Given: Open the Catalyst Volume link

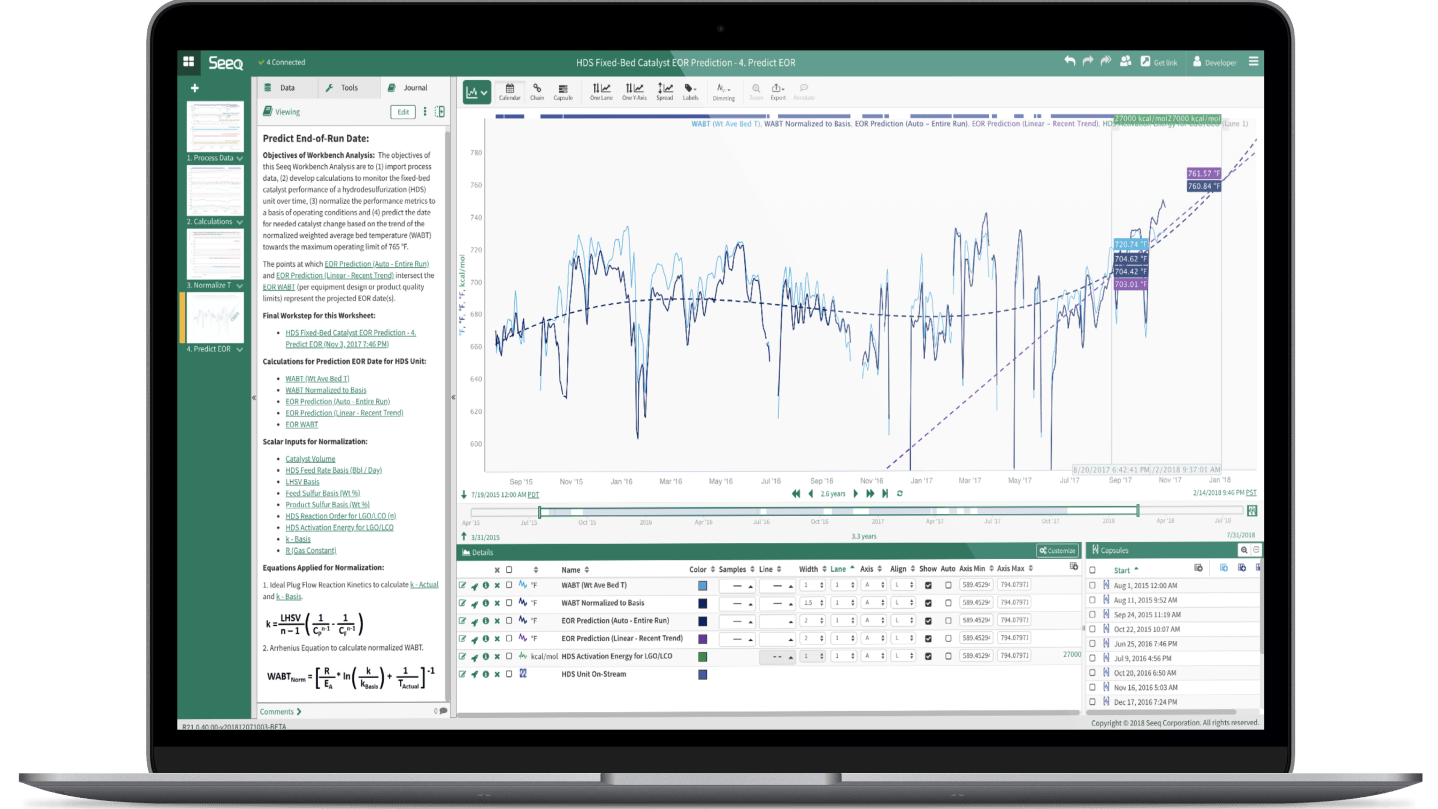Looking at the screenshot, I should (310, 459).
